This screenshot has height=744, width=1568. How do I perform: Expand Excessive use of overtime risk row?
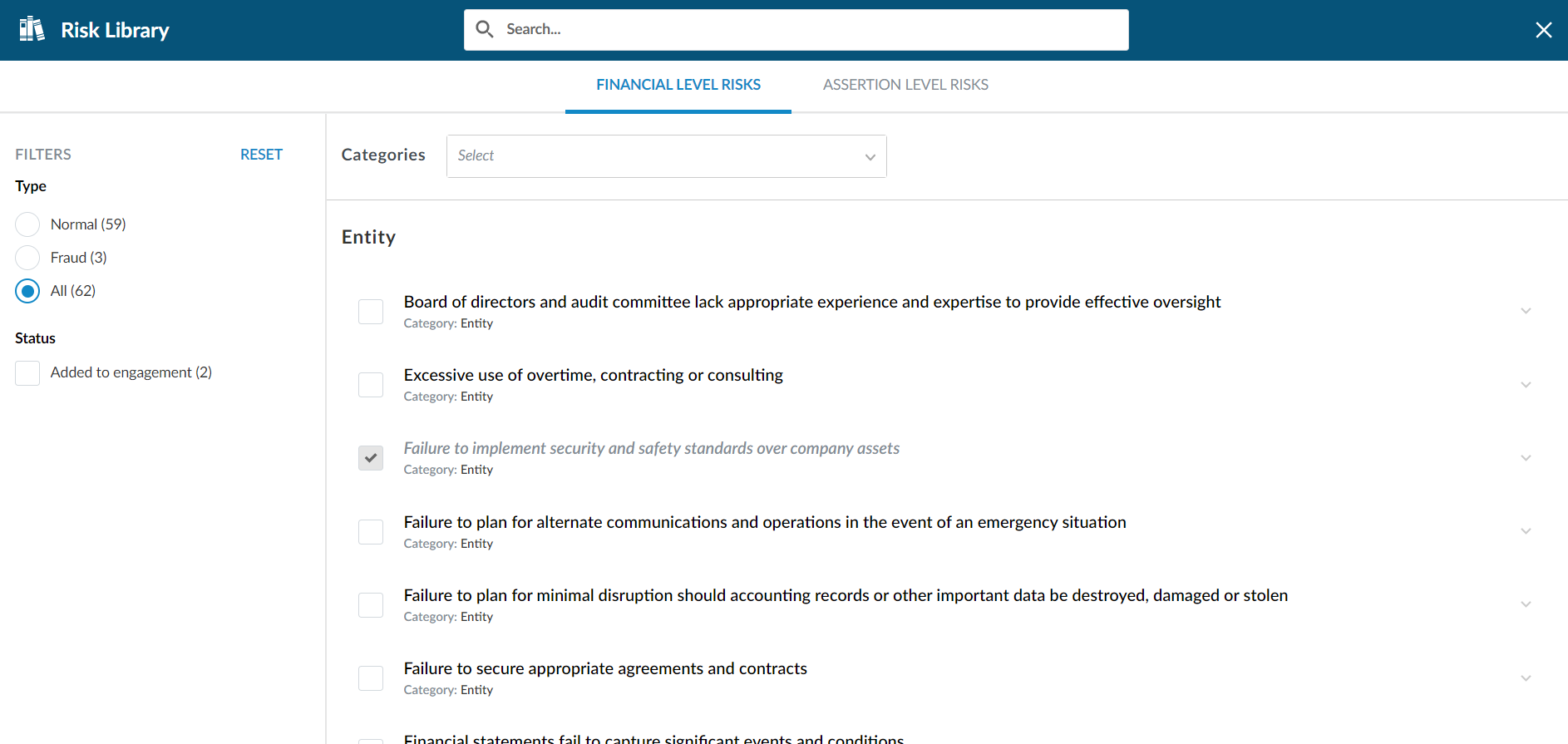tap(1526, 385)
